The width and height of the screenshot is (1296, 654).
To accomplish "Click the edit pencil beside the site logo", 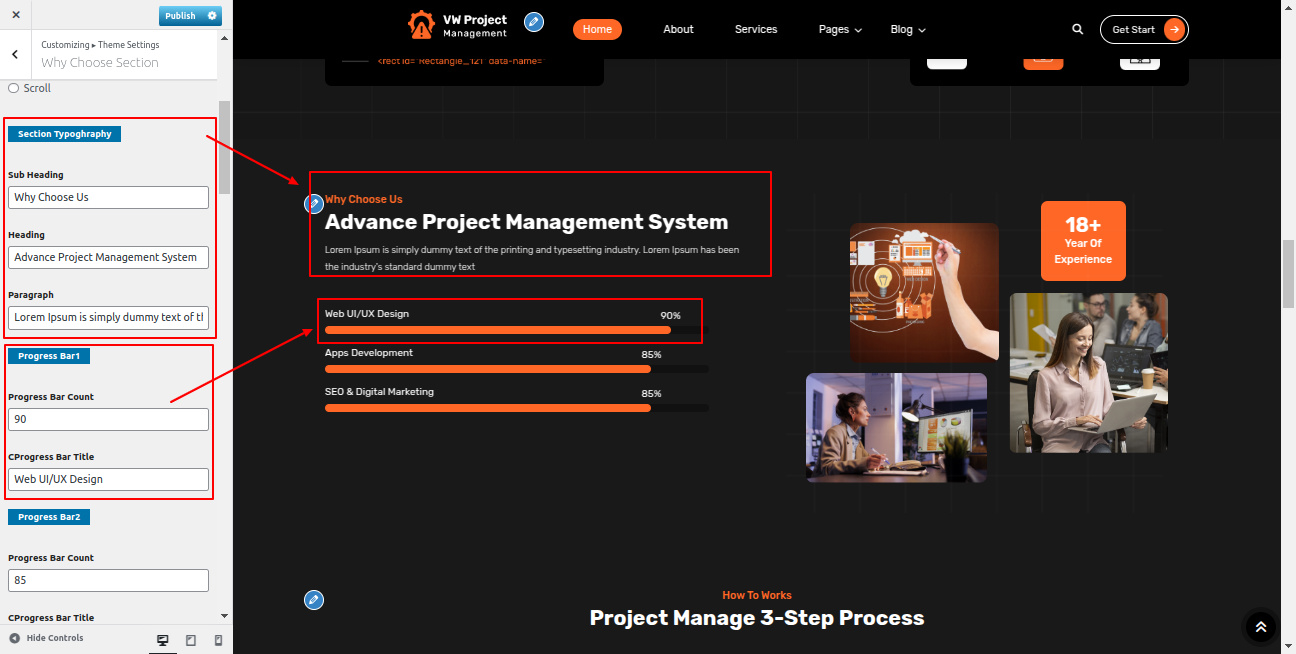I will click(534, 22).
